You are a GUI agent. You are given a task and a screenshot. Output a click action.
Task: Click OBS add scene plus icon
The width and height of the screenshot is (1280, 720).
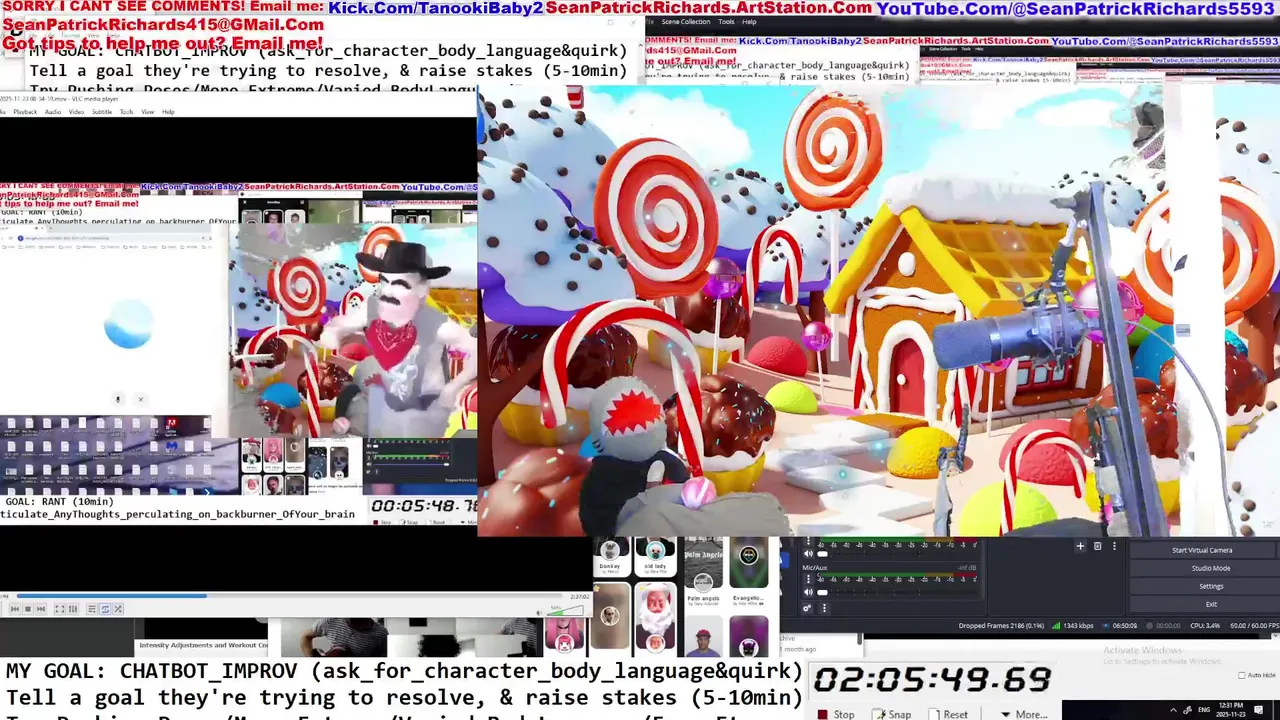1080,546
